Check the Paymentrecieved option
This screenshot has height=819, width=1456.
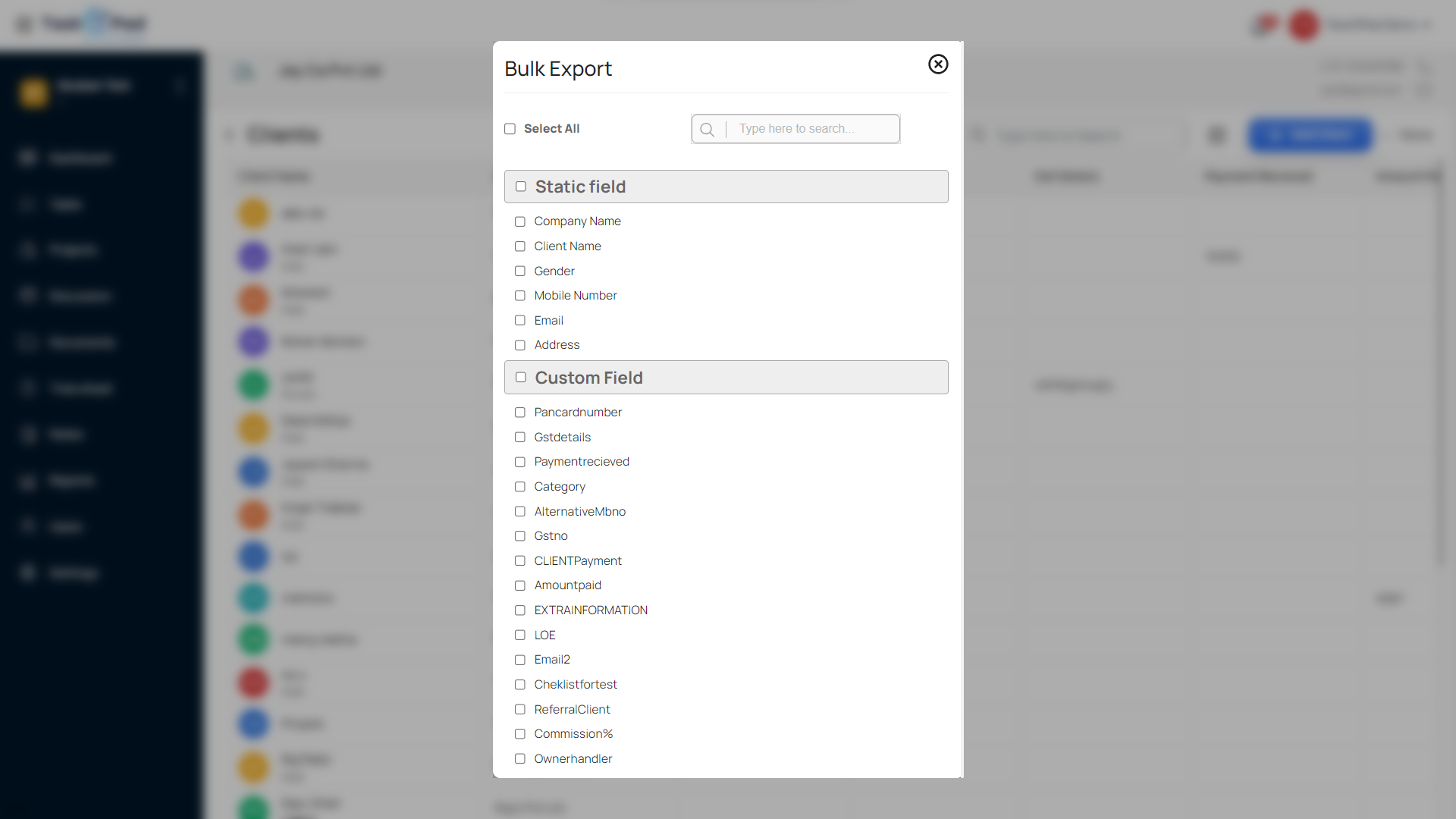520,462
